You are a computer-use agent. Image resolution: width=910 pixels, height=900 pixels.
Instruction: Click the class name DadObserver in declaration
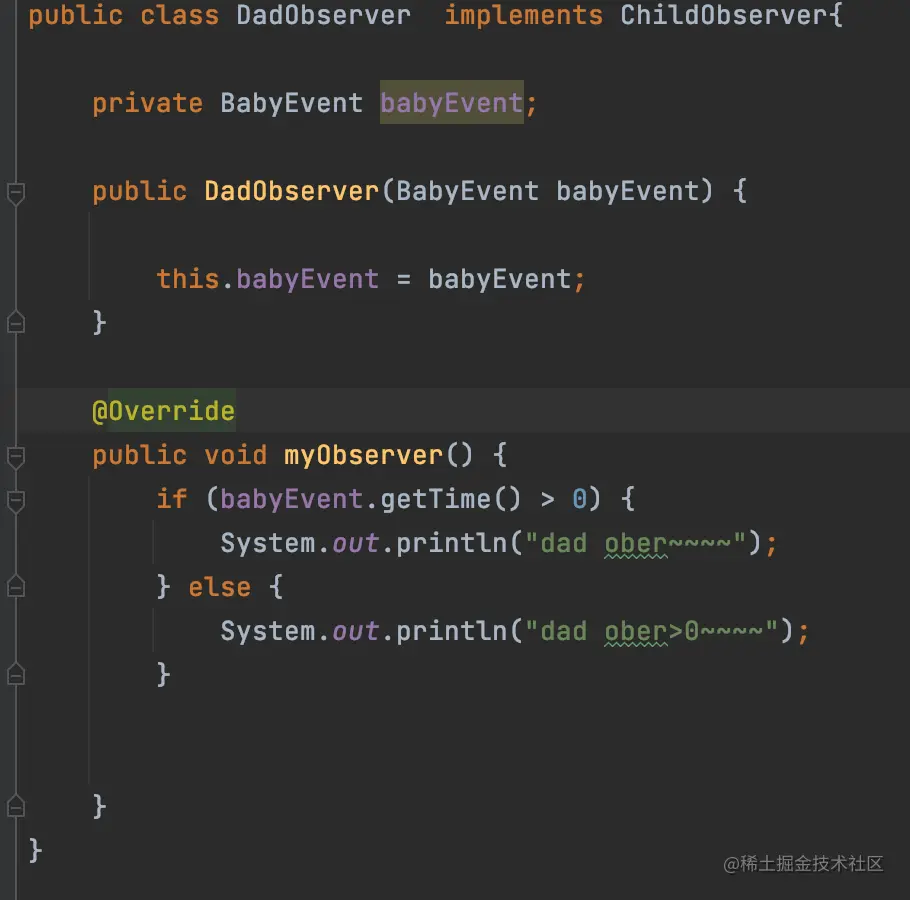point(323,15)
